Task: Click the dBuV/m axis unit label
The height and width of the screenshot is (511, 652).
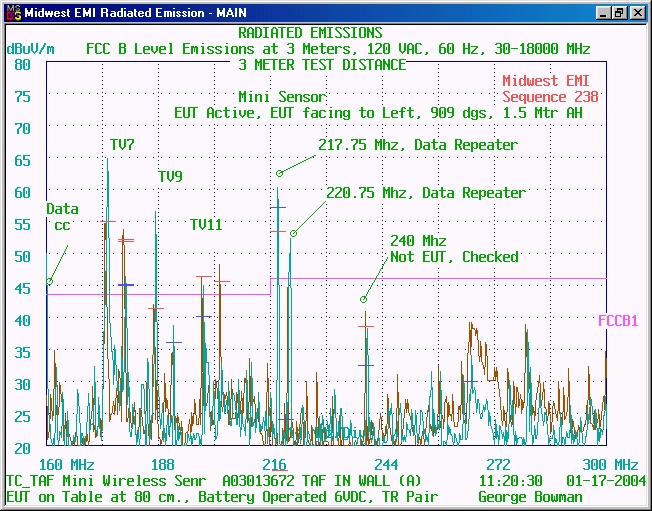Action: click(x=30, y=48)
